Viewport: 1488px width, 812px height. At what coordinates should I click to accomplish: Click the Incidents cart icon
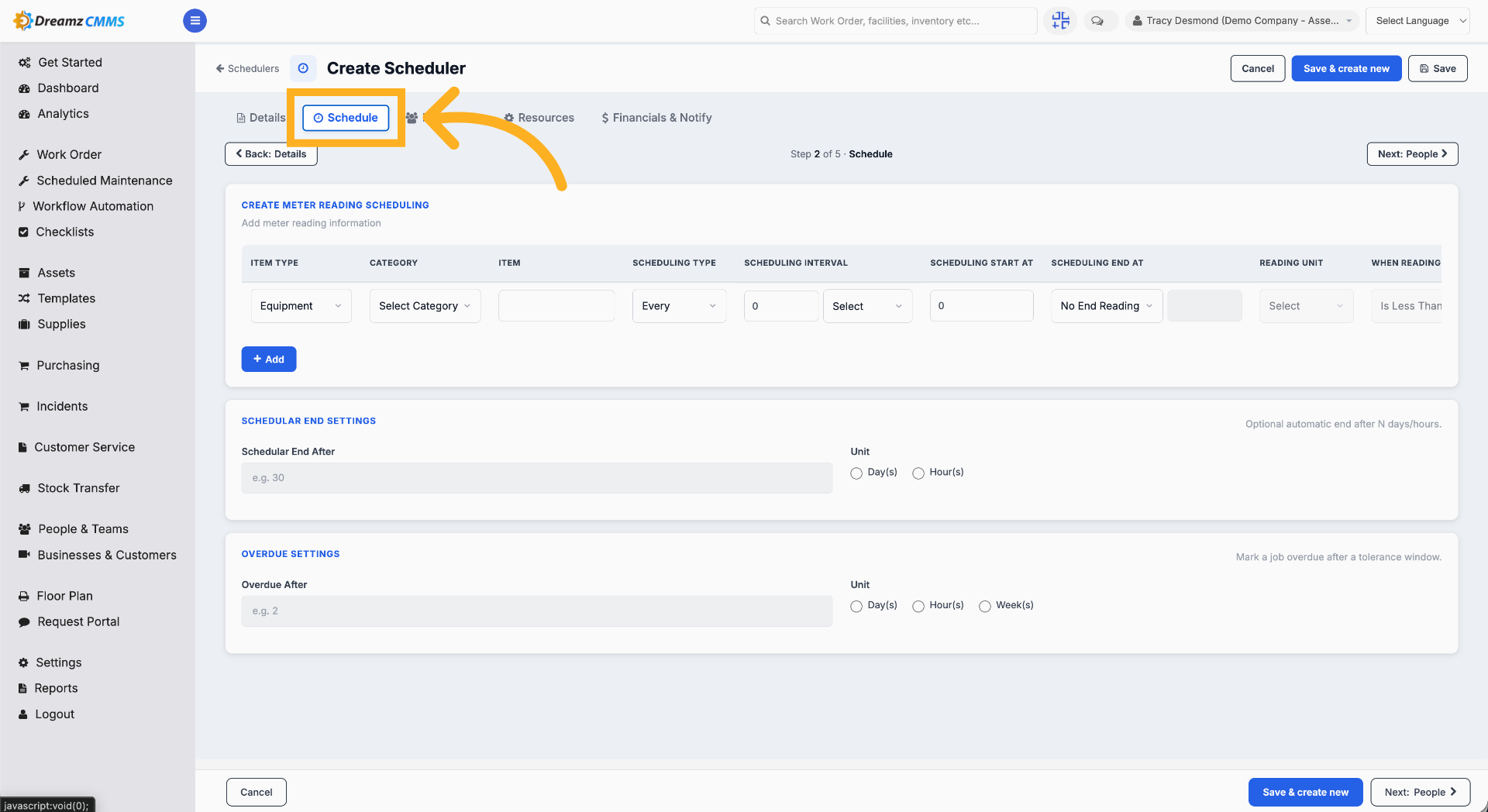[x=24, y=407]
